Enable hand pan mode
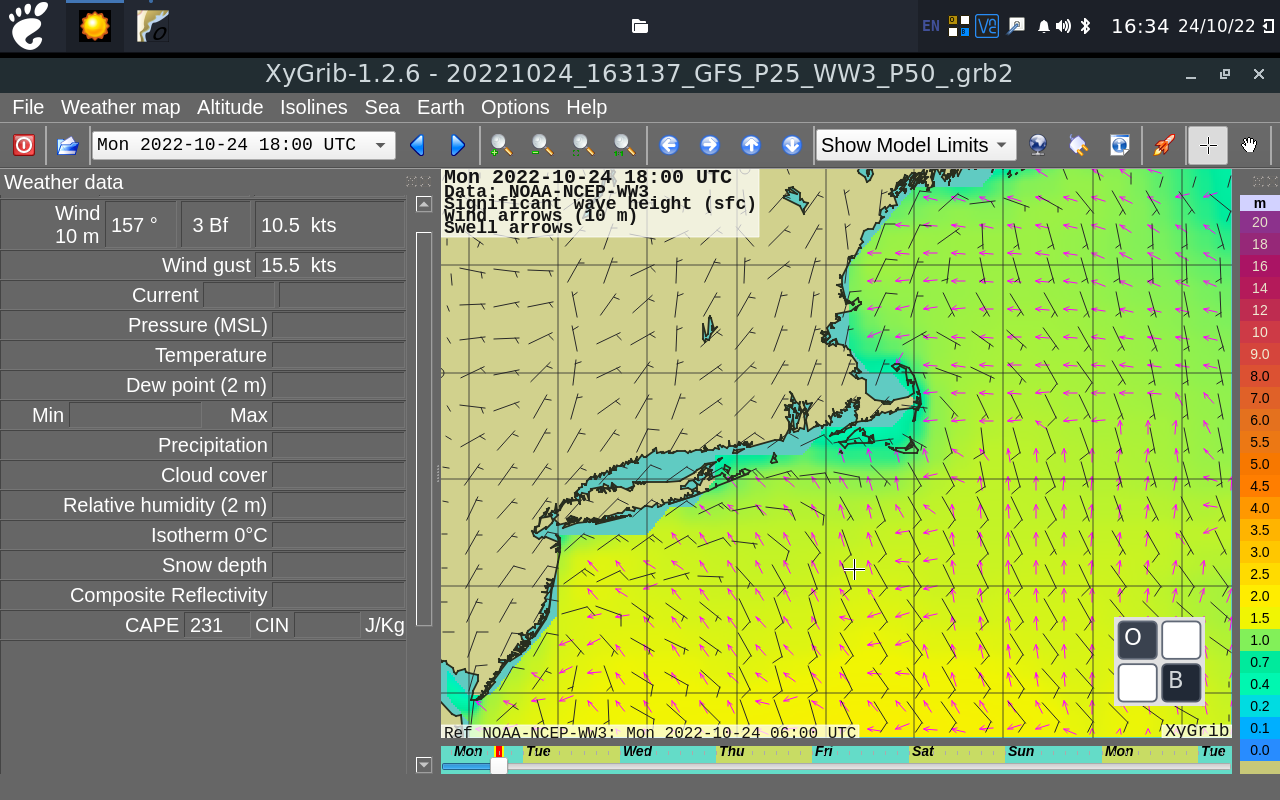This screenshot has width=1280, height=800. (1249, 145)
